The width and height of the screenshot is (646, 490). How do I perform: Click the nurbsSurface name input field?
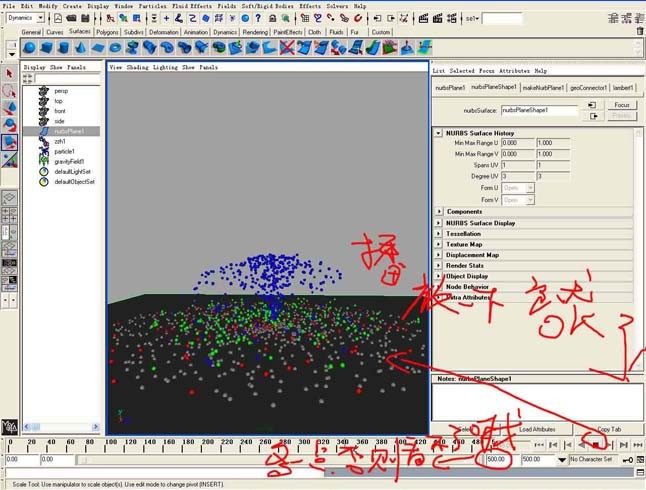(x=540, y=110)
